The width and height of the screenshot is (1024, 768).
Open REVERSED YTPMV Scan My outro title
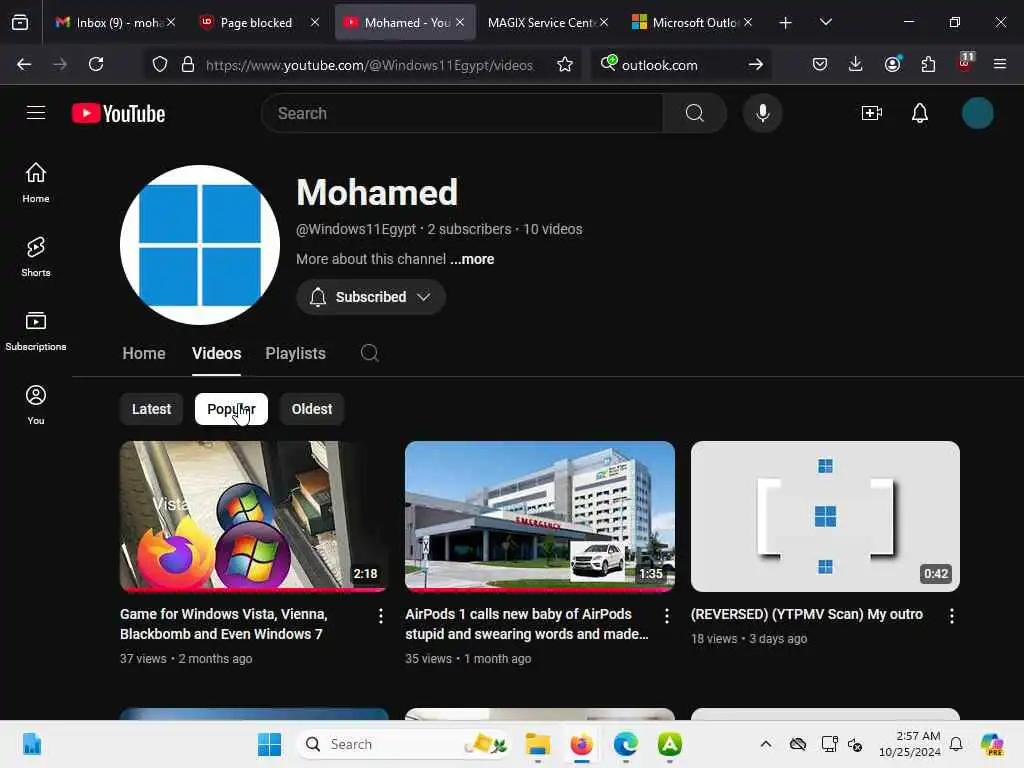click(x=807, y=614)
